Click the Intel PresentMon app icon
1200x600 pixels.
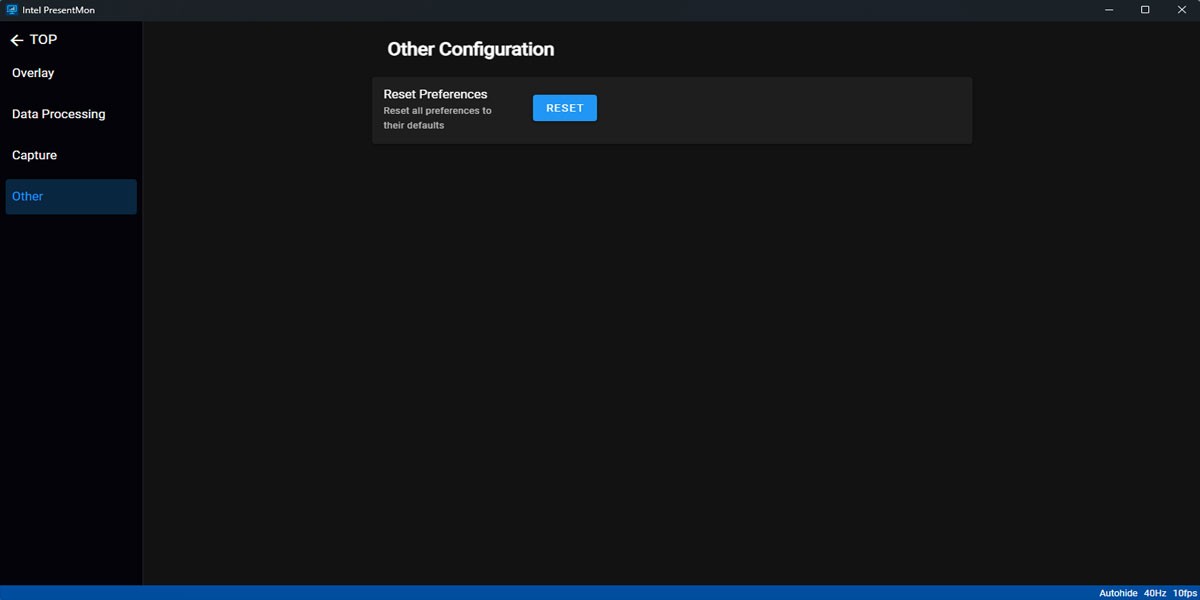(x=12, y=10)
